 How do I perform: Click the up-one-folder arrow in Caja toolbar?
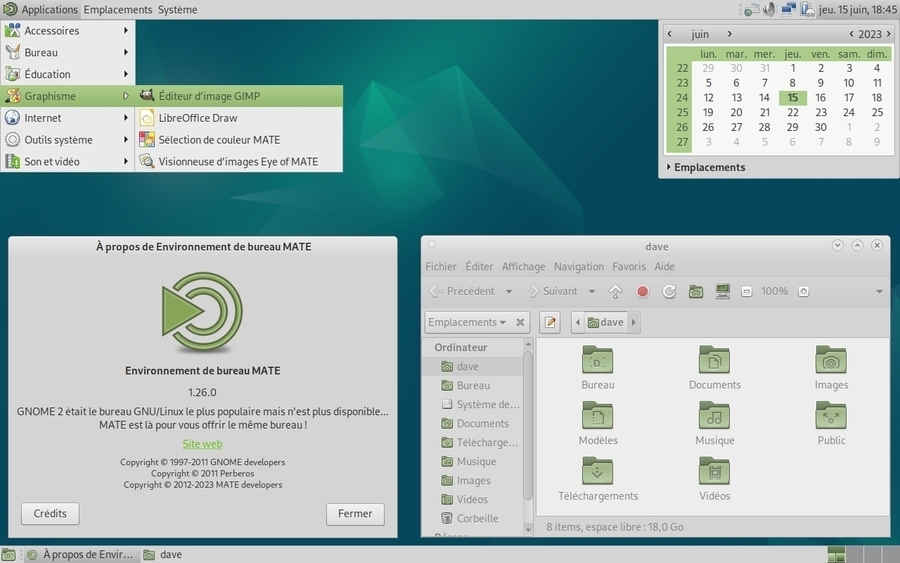615,292
